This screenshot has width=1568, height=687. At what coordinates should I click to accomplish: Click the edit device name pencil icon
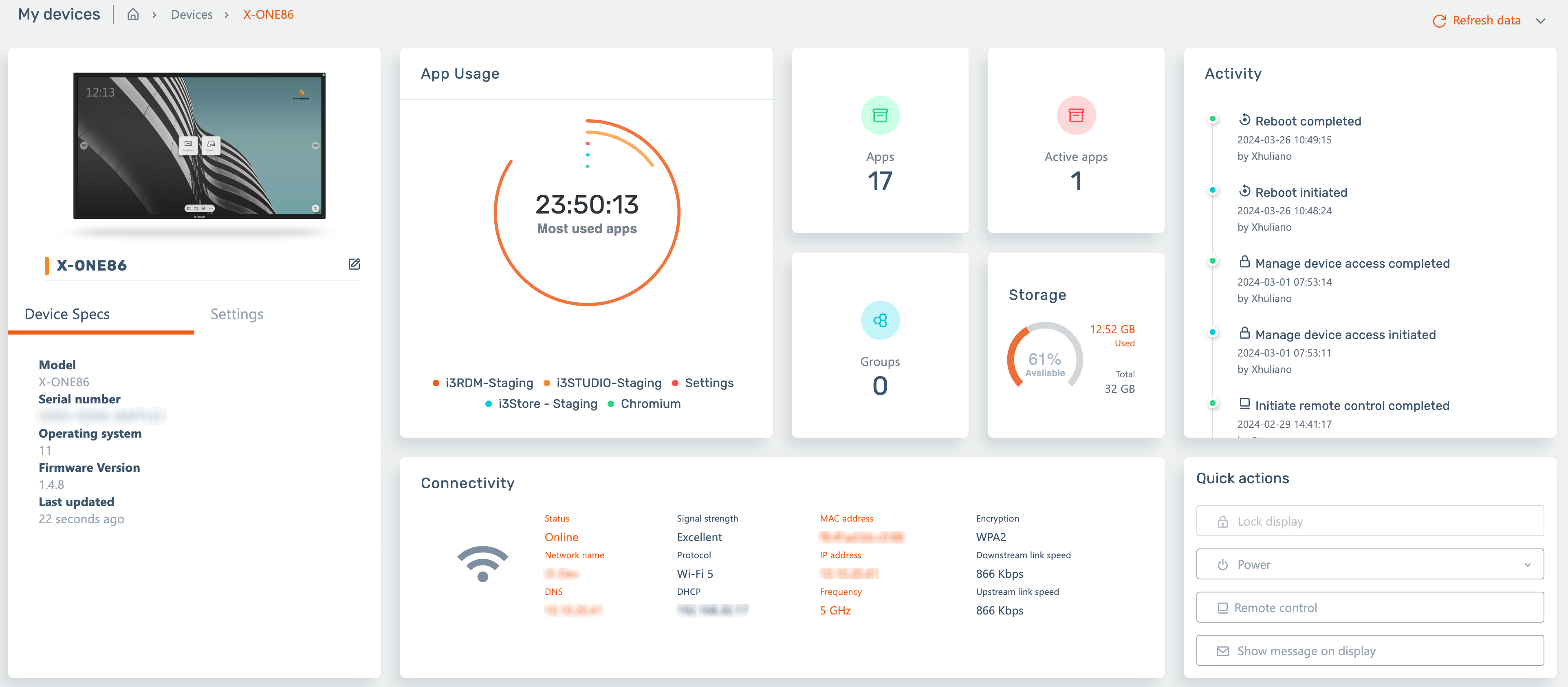point(354,264)
